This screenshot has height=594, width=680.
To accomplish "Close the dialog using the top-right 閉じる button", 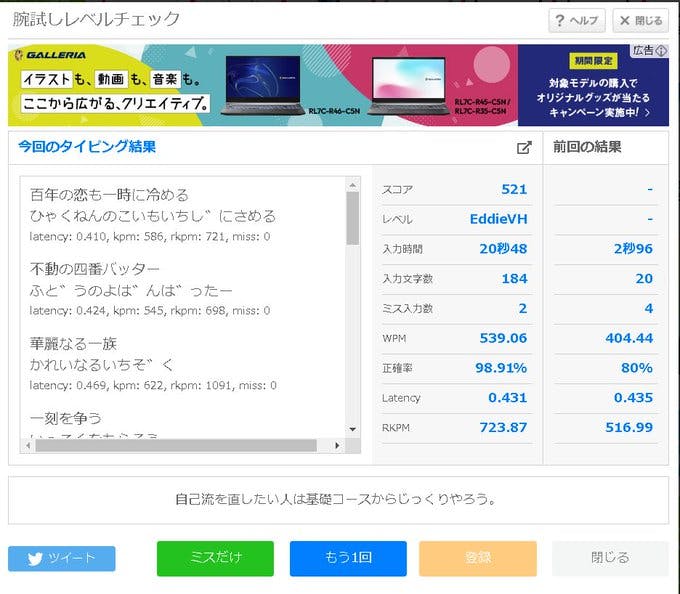I will 640,20.
